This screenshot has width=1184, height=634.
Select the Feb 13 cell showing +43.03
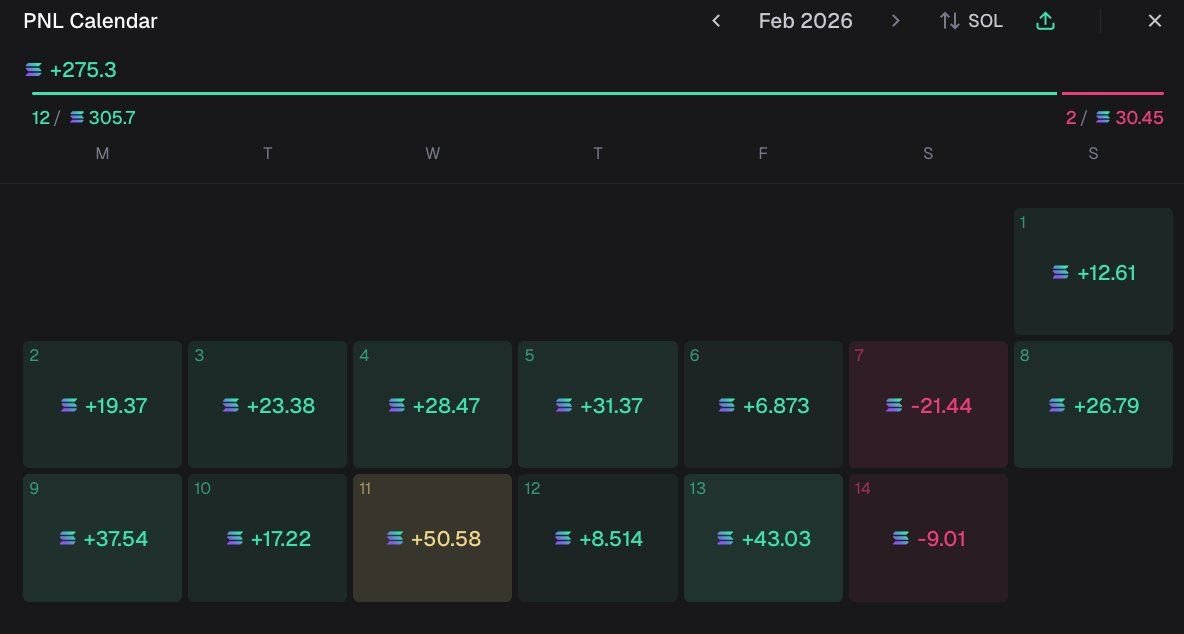tap(763, 537)
